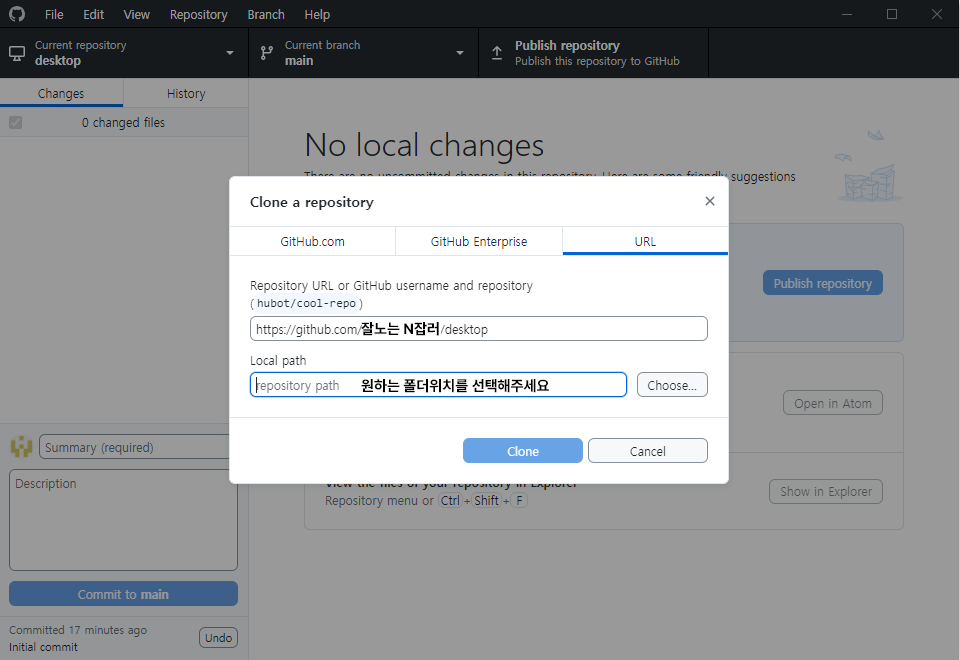
Task: Open the View menu
Action: coord(136,14)
